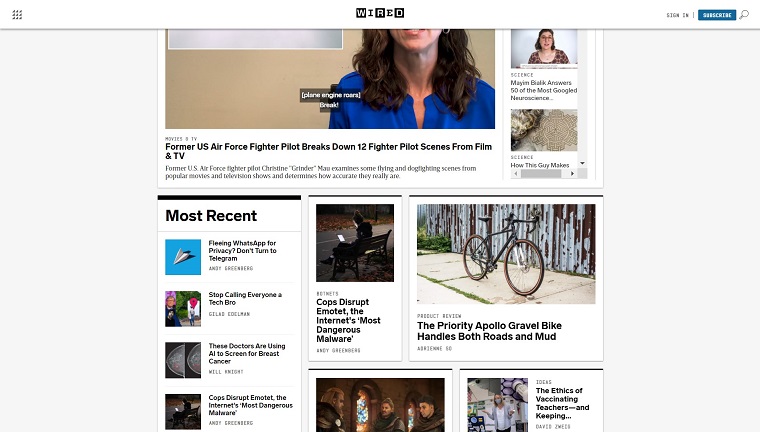Screen dimensions: 760x432
Task: Click down arrow of video list scrollbar
Action: click(583, 163)
